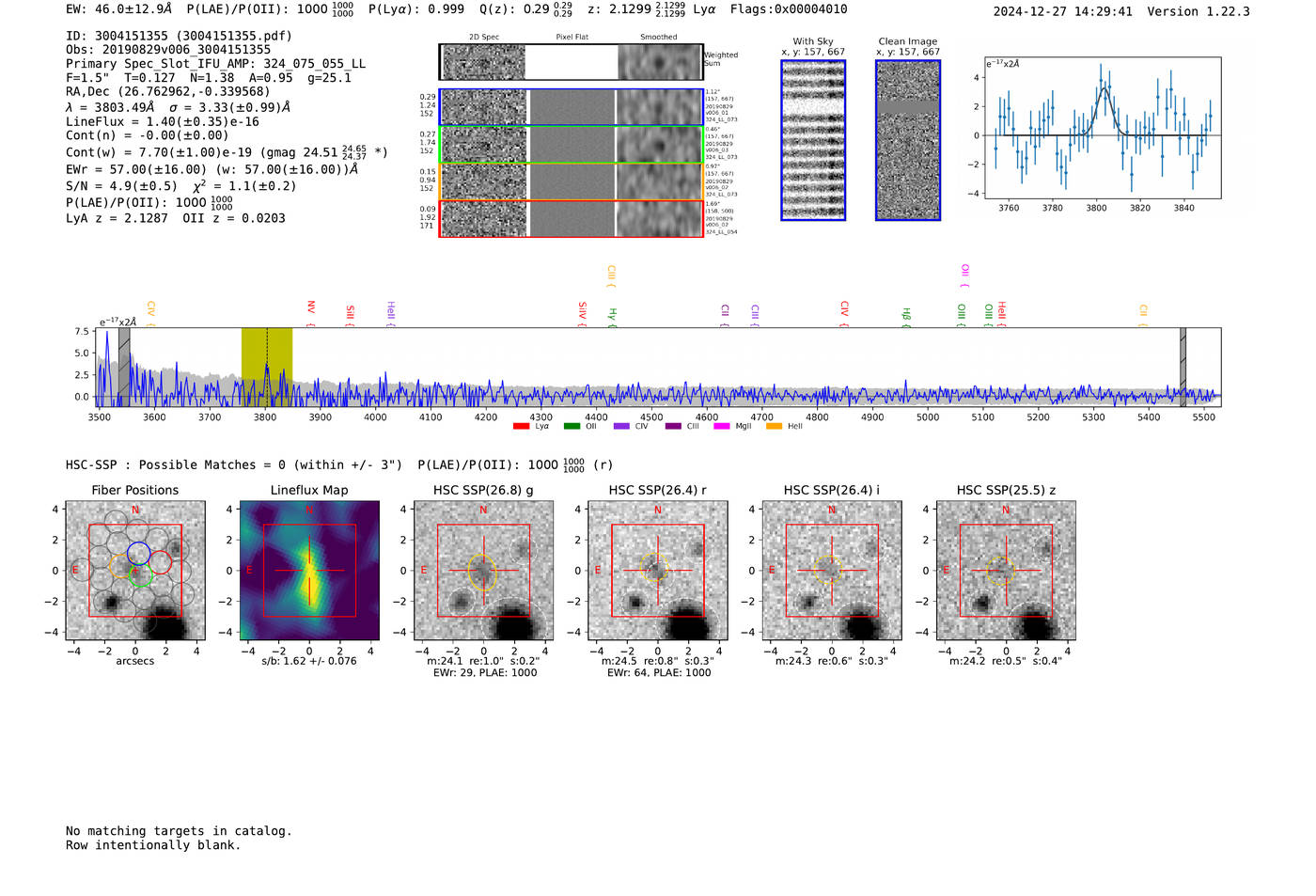This screenshot has width=1316, height=896.
Task: Click the green fiber circle in Fiber Positions
Action: (x=140, y=576)
